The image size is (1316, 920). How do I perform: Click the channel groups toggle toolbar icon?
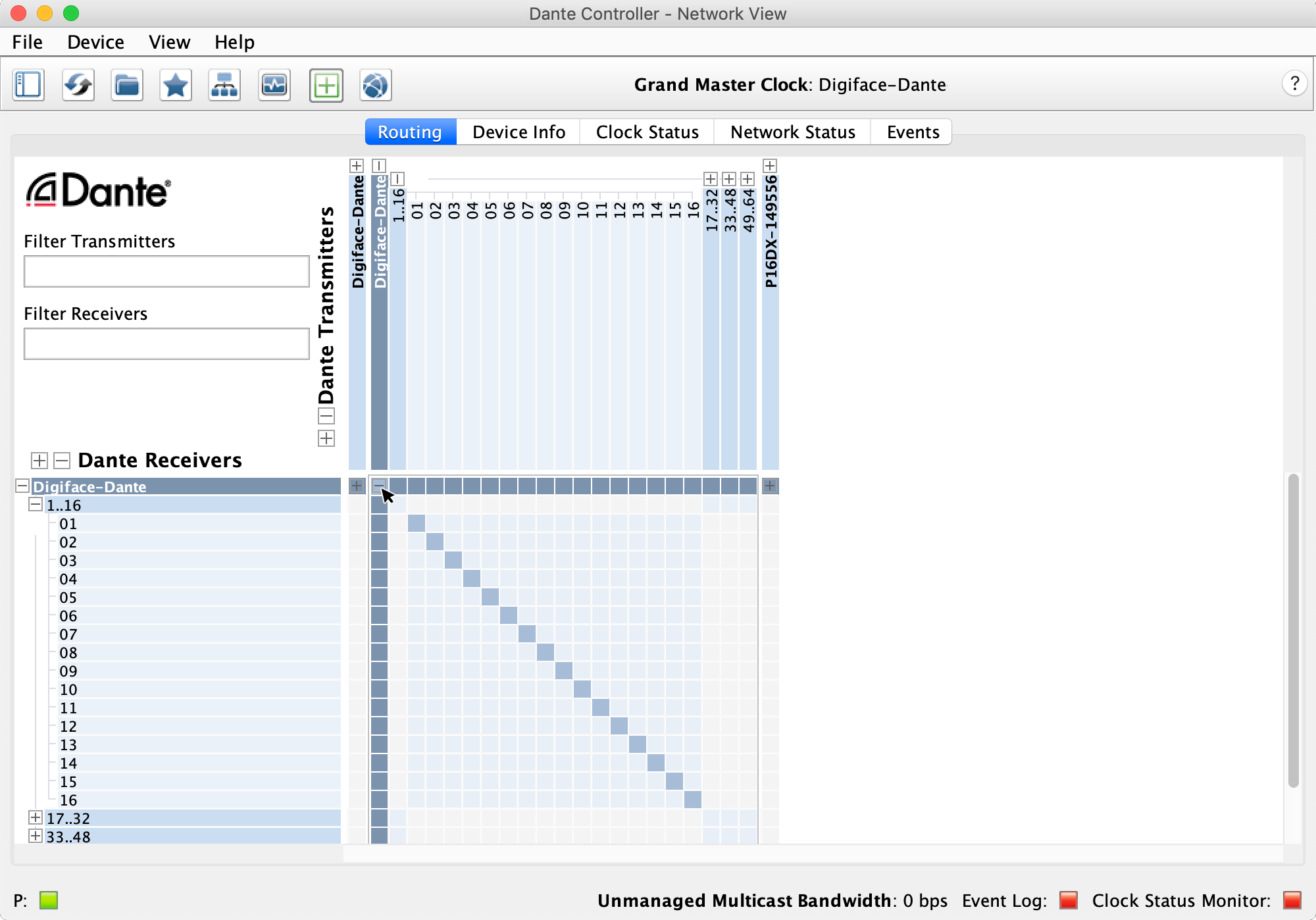click(28, 85)
